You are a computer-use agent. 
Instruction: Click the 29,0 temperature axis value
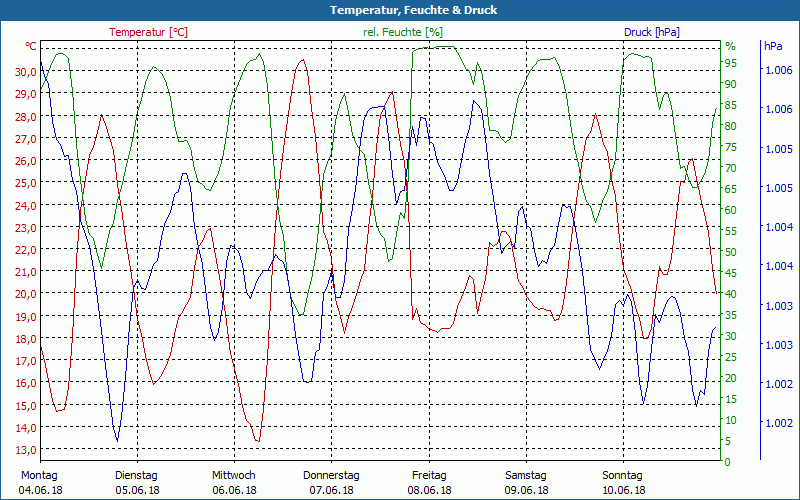[x=26, y=94]
